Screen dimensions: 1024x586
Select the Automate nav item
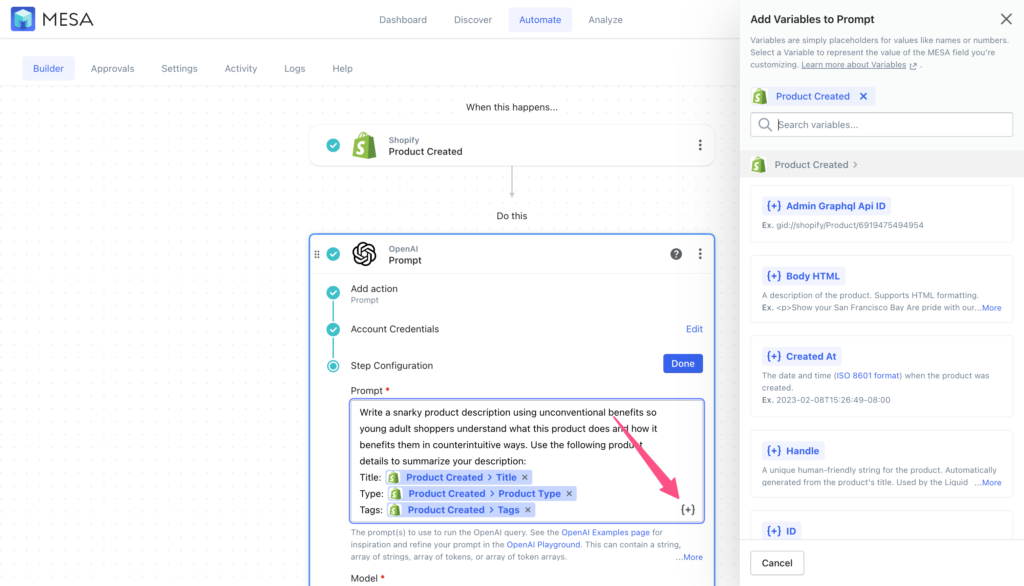[x=540, y=20]
